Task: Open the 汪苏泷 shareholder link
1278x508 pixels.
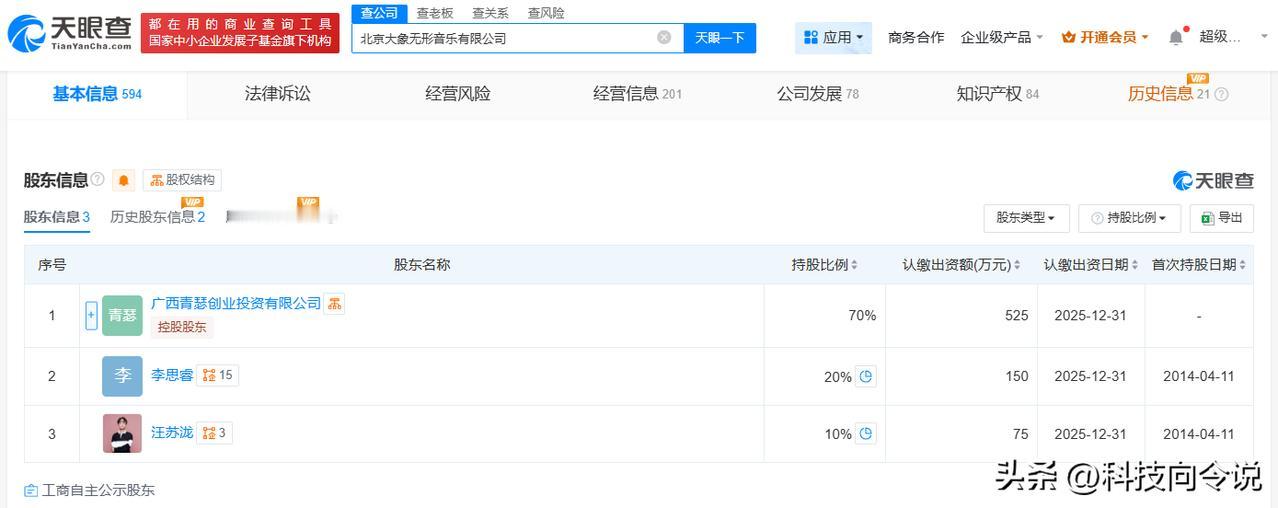Action: [x=172, y=433]
